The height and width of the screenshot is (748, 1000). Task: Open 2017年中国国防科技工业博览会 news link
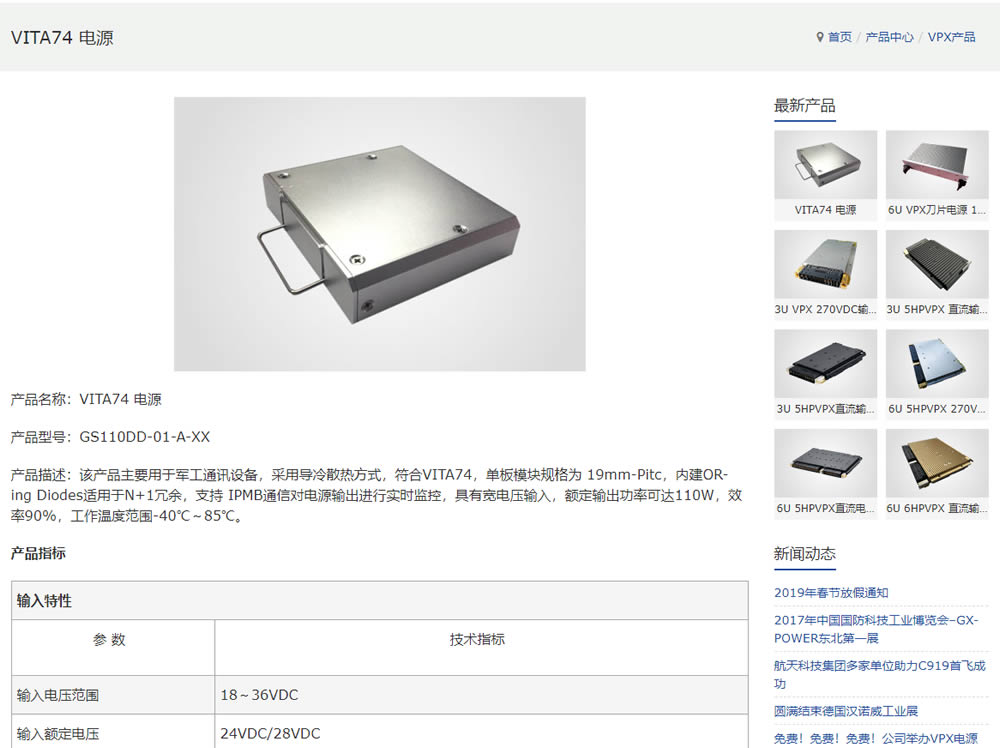click(876, 629)
